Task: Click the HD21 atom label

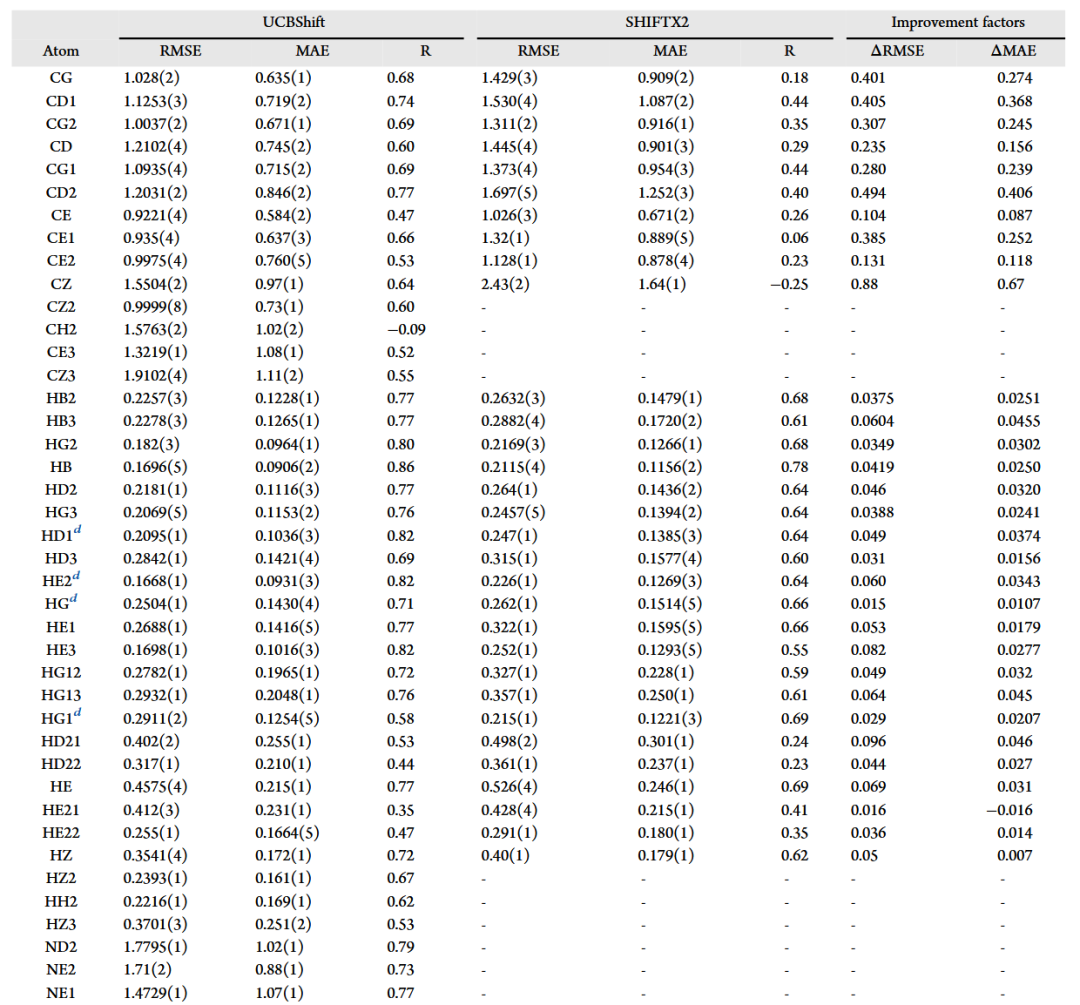Action: pos(61,741)
